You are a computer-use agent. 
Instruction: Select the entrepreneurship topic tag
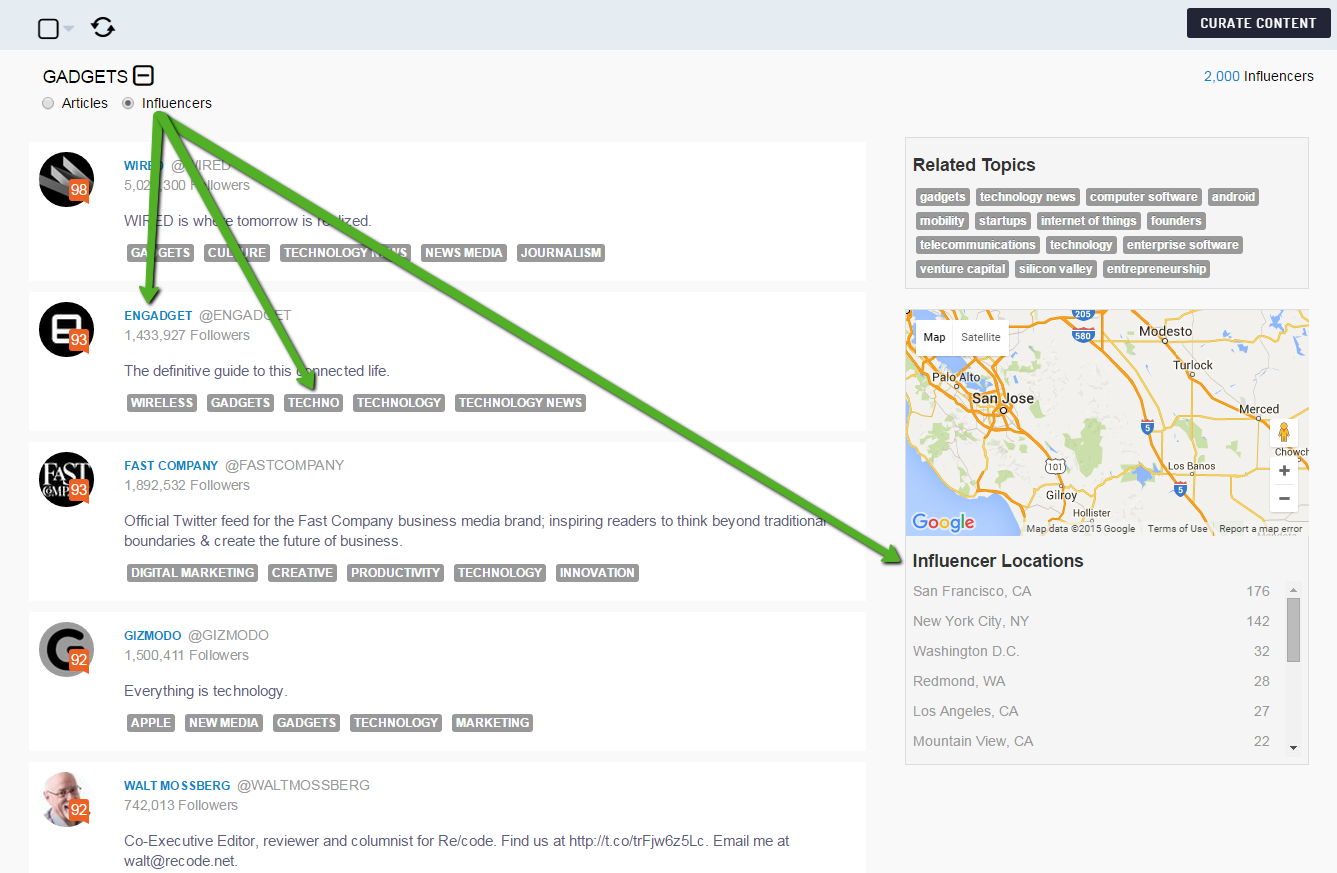pyautogui.click(x=1157, y=269)
